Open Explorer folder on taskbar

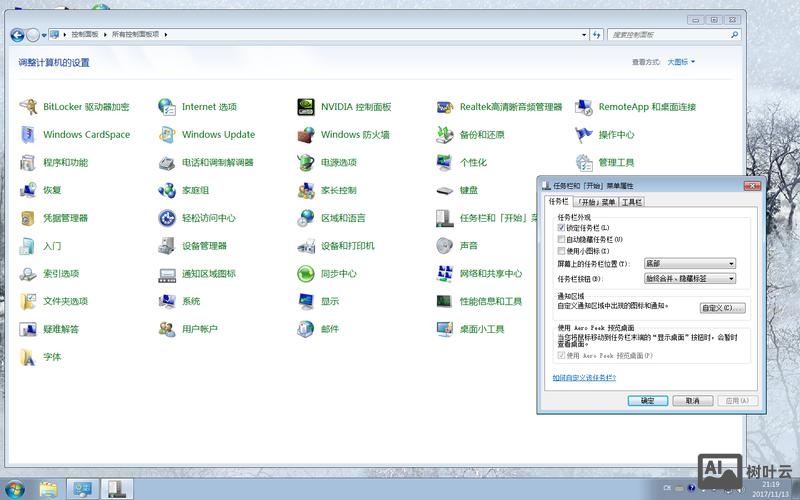pyautogui.click(x=48, y=489)
